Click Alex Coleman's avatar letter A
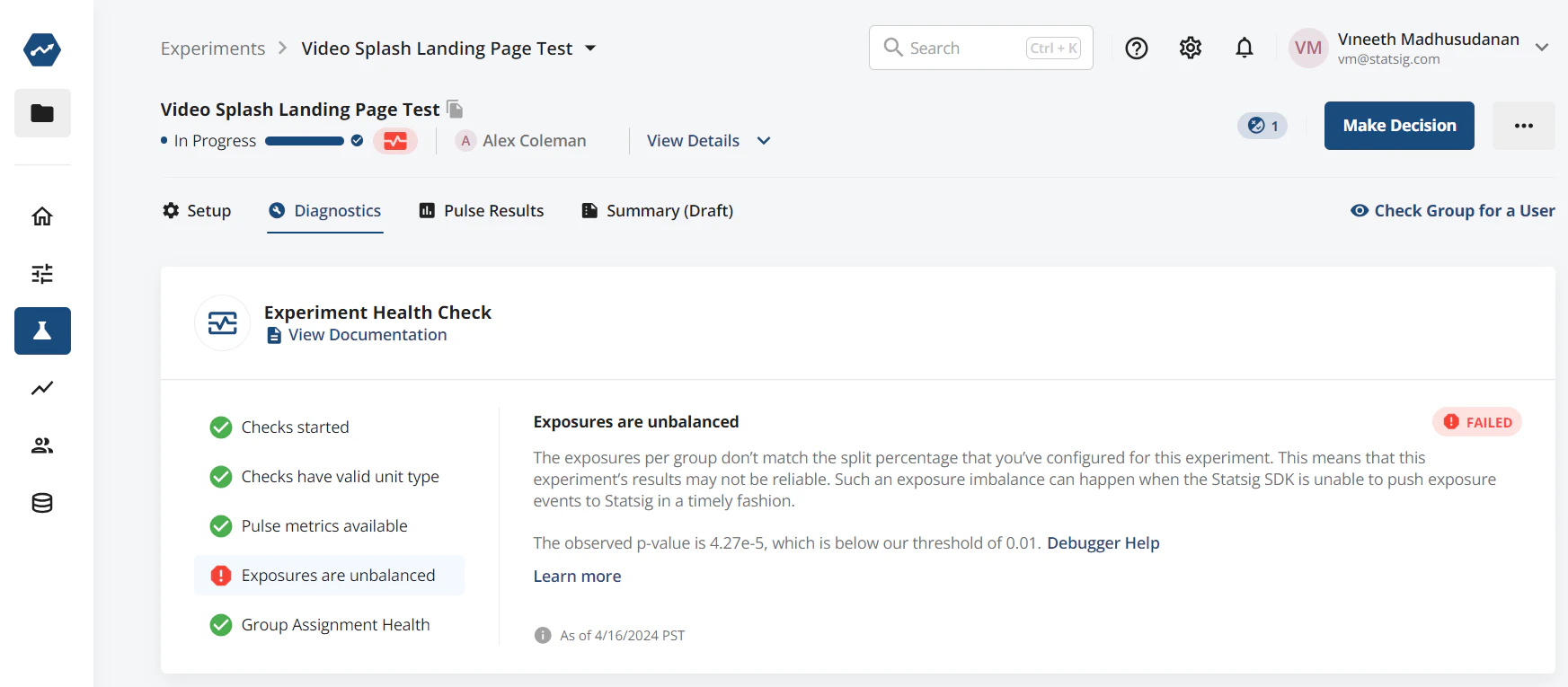This screenshot has height=687, width=1568. point(465,141)
